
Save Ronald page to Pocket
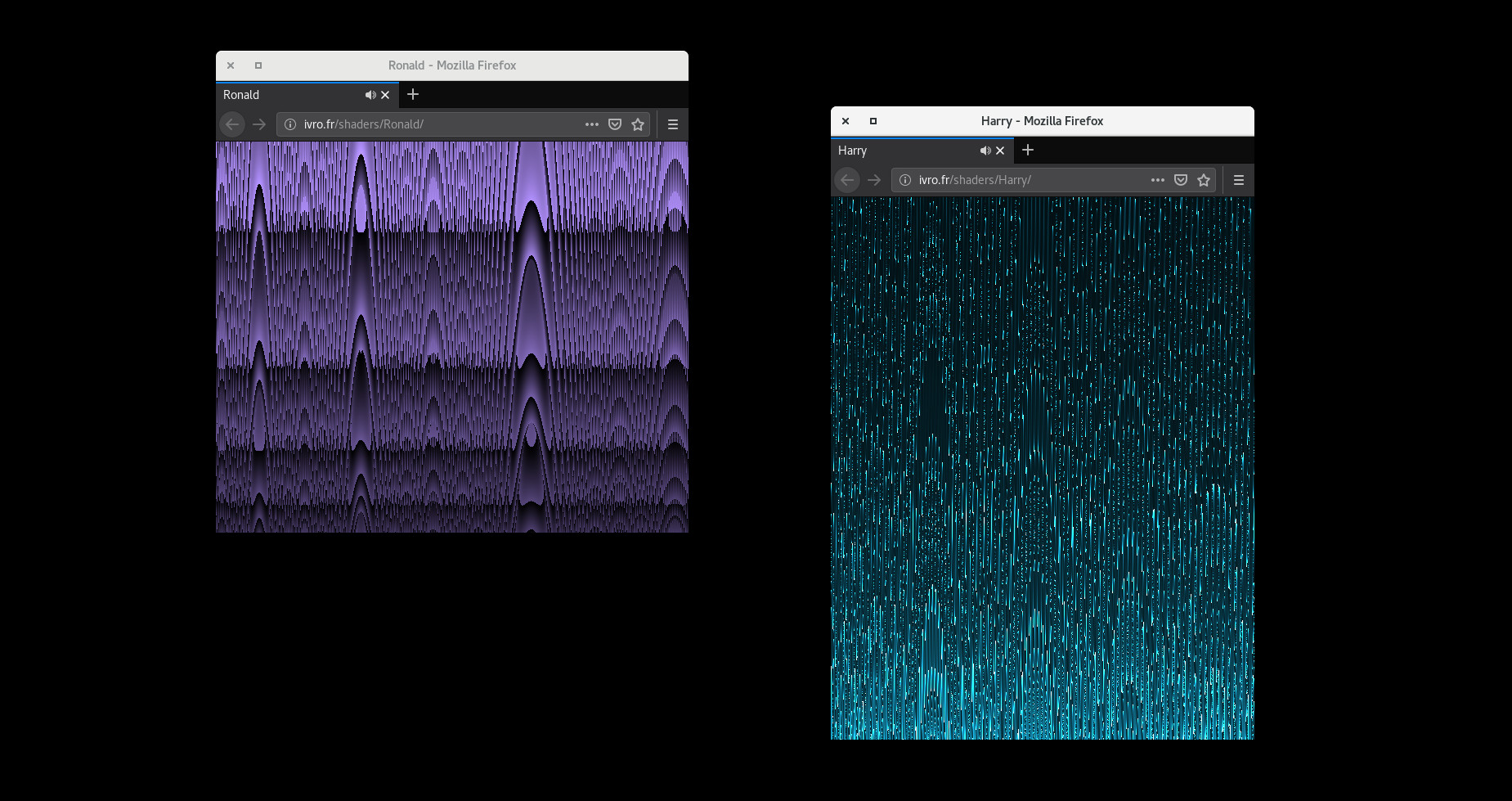[615, 124]
